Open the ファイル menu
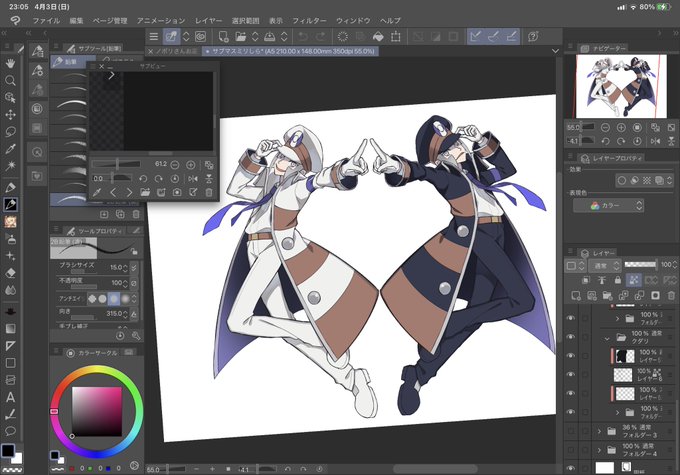 tap(46, 20)
